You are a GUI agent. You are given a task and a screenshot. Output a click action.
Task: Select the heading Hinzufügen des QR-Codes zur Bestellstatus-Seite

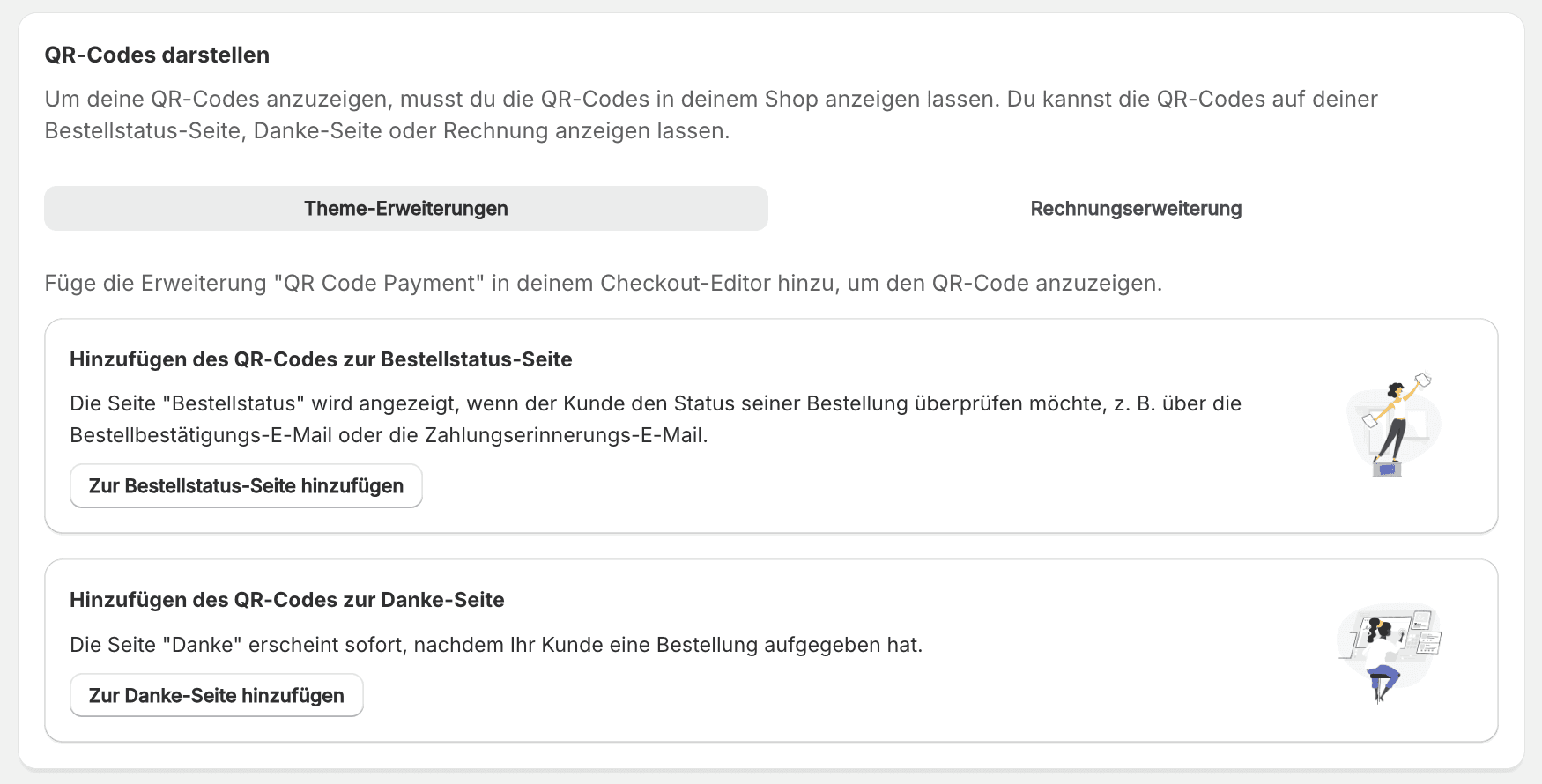321,359
